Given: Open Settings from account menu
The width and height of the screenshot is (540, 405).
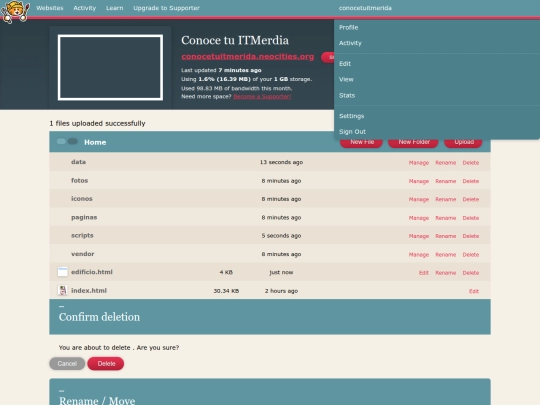Looking at the screenshot, I should (x=351, y=116).
